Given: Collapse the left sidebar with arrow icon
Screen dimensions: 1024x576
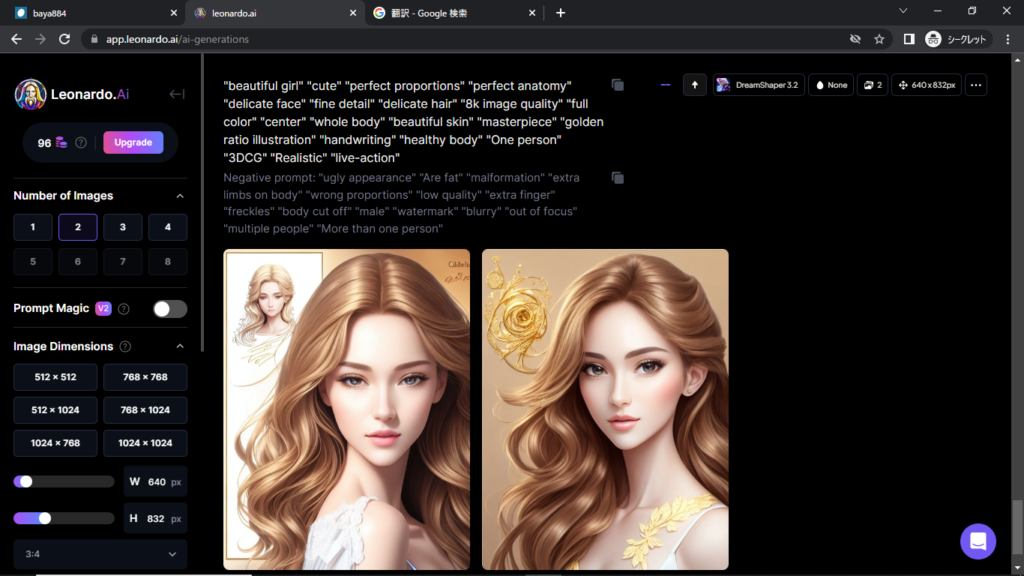Looking at the screenshot, I should [x=177, y=94].
